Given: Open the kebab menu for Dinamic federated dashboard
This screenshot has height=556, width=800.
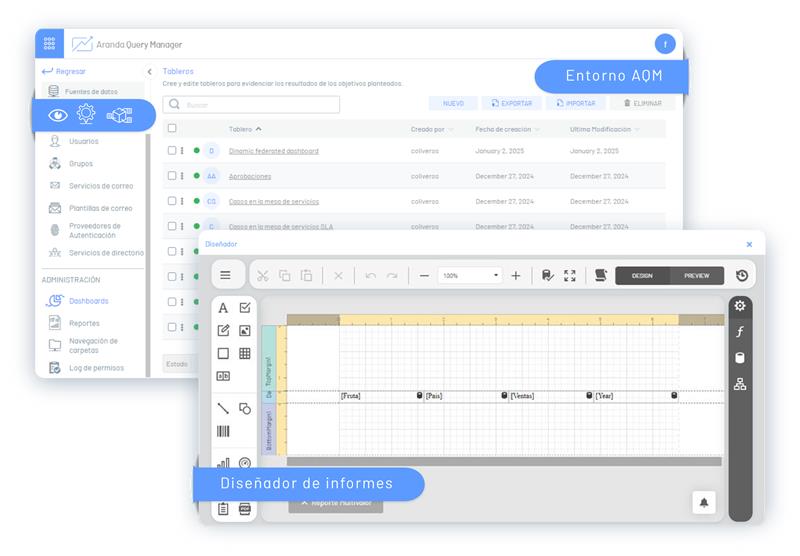Looking at the screenshot, I should point(182,150).
